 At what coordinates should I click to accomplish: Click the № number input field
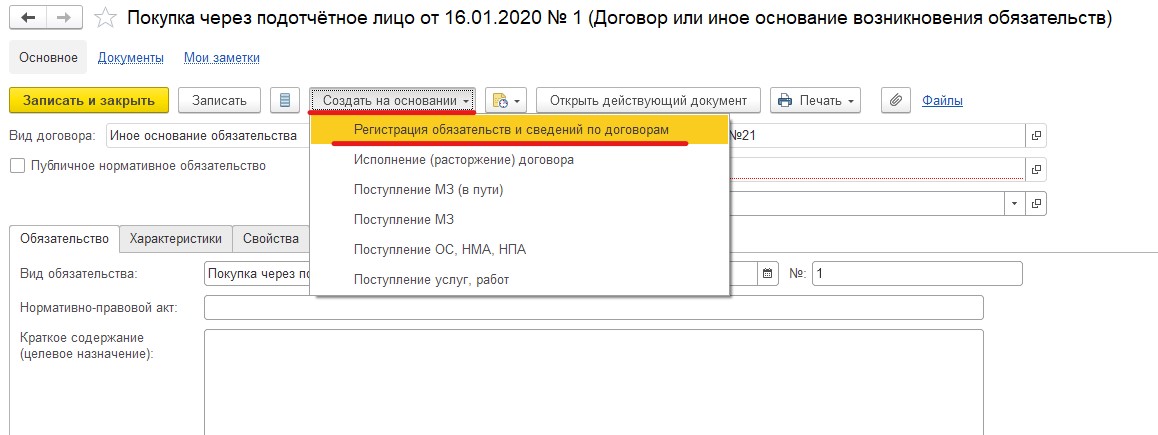pyautogui.click(x=917, y=273)
